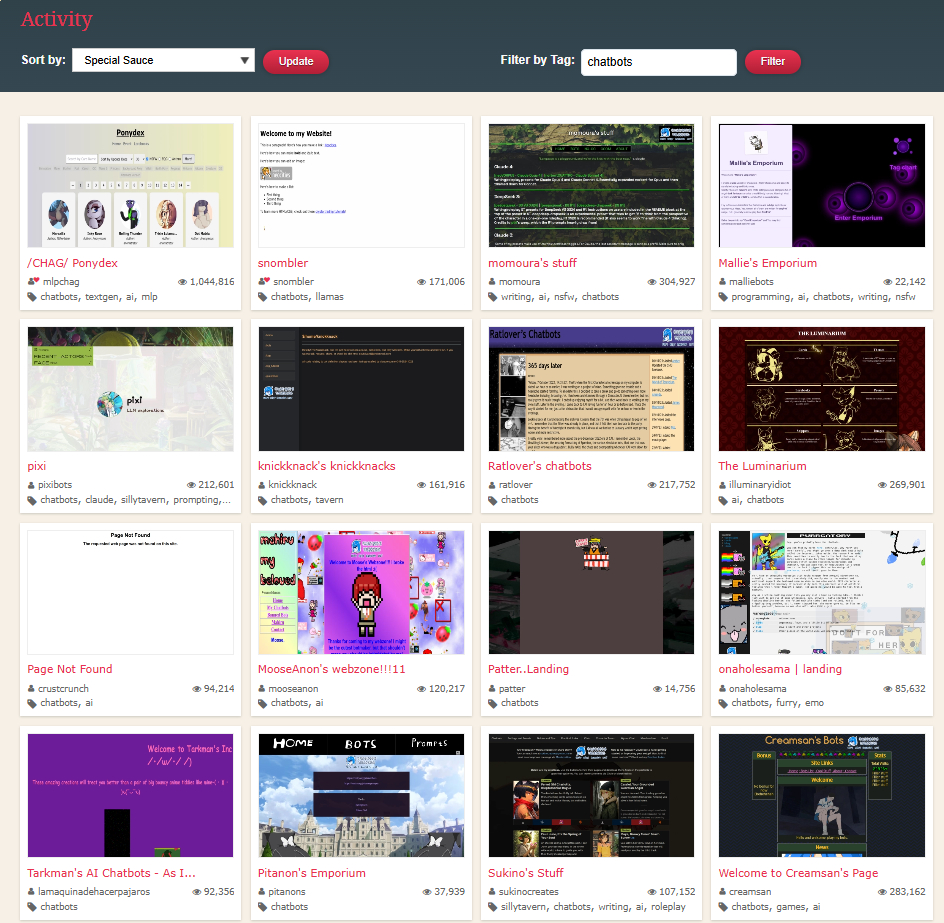Click the ratlover username link
Screen dimensions: 944x923
[x=515, y=485]
